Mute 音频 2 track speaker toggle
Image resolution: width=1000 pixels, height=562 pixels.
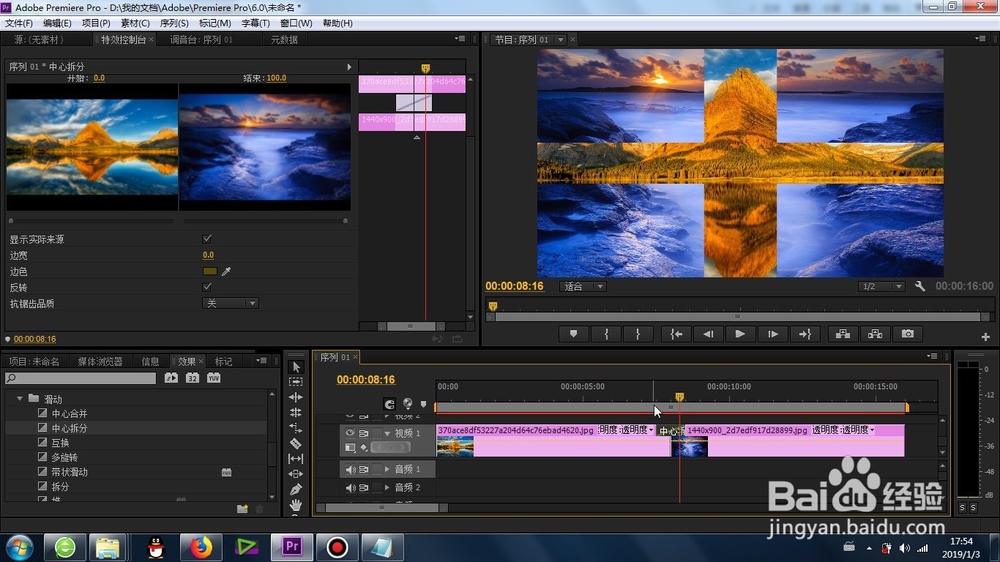[x=350, y=488]
